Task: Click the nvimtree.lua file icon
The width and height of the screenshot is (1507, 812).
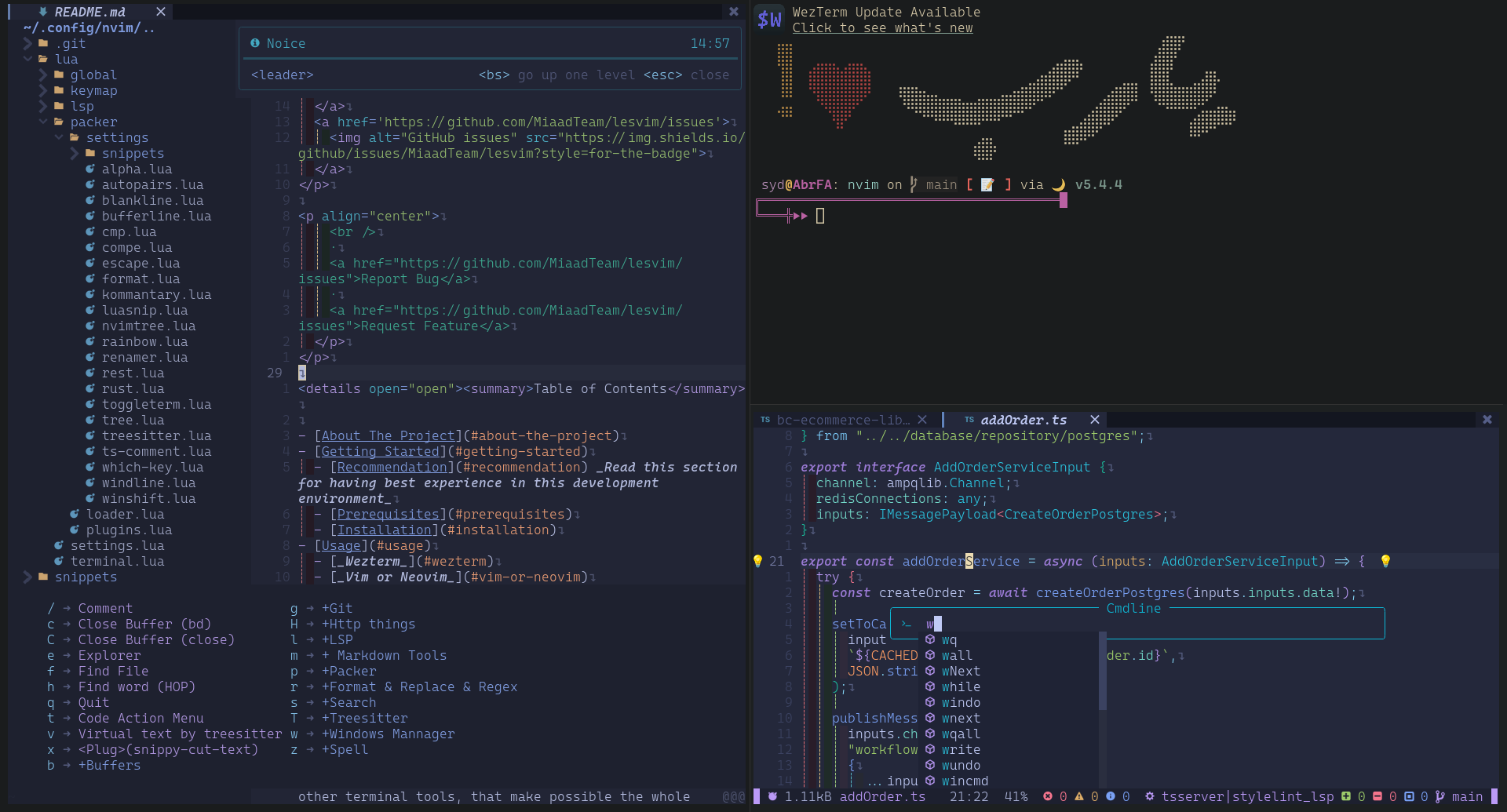Action: [90, 326]
